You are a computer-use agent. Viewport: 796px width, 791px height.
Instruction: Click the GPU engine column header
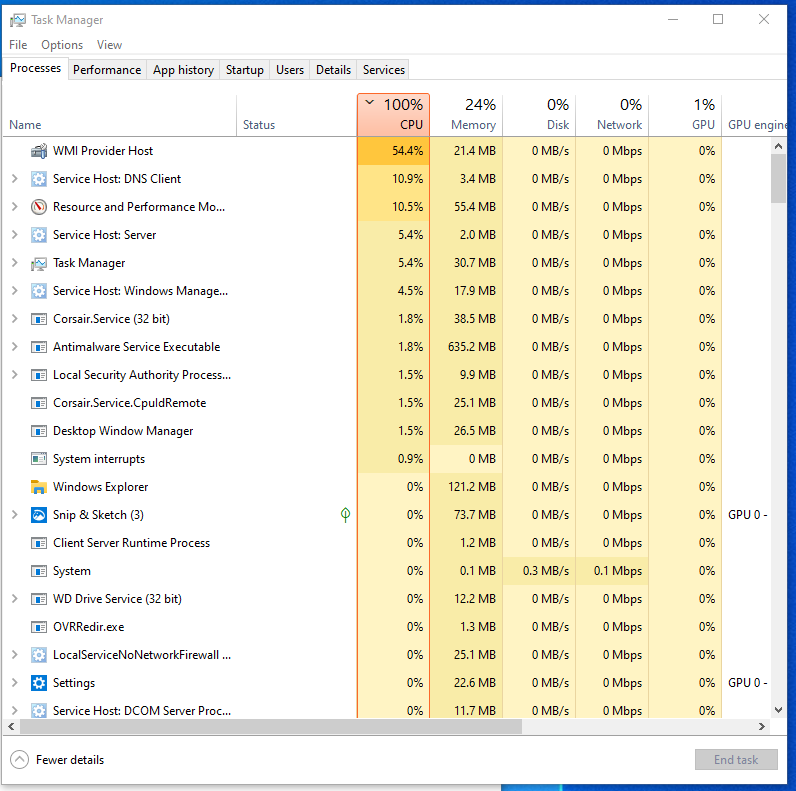[756, 115]
